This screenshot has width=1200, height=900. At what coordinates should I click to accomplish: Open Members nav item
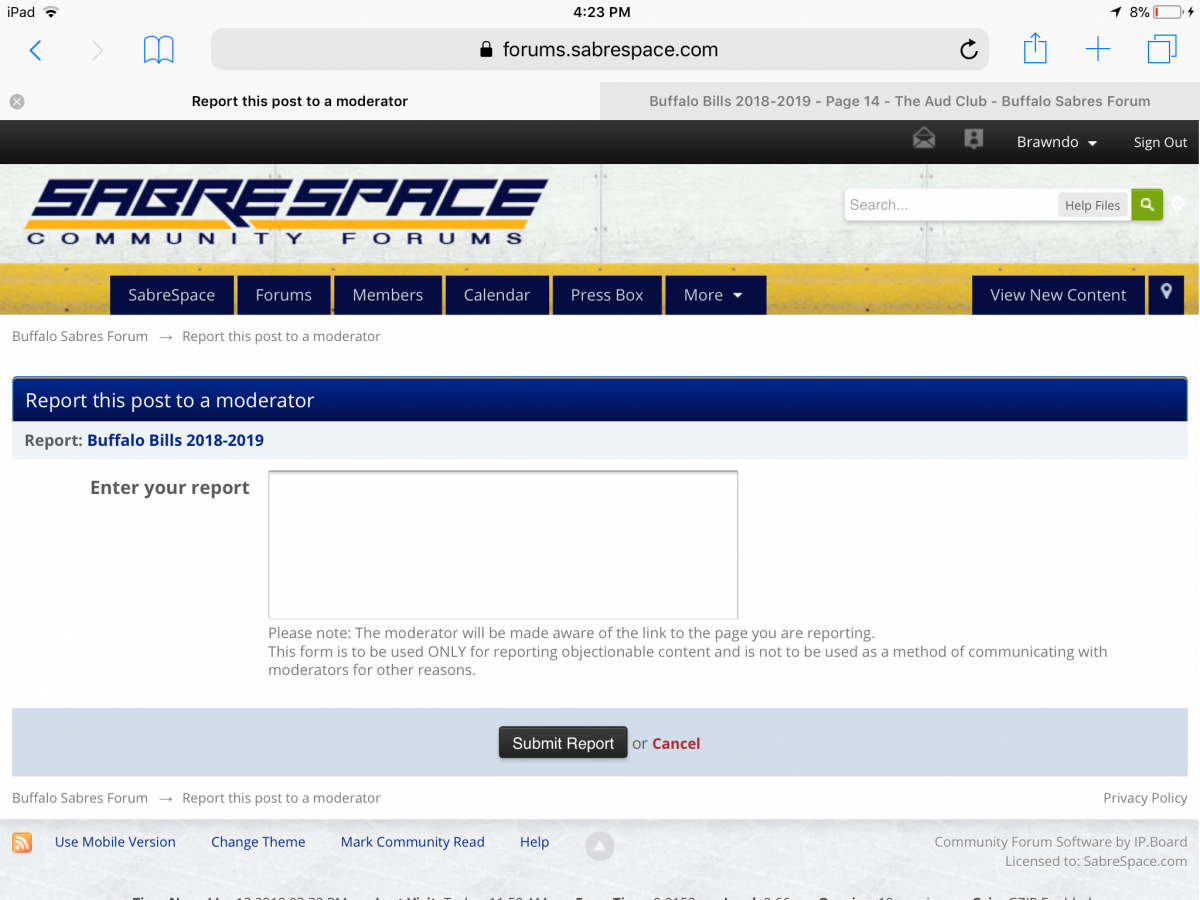coord(388,295)
